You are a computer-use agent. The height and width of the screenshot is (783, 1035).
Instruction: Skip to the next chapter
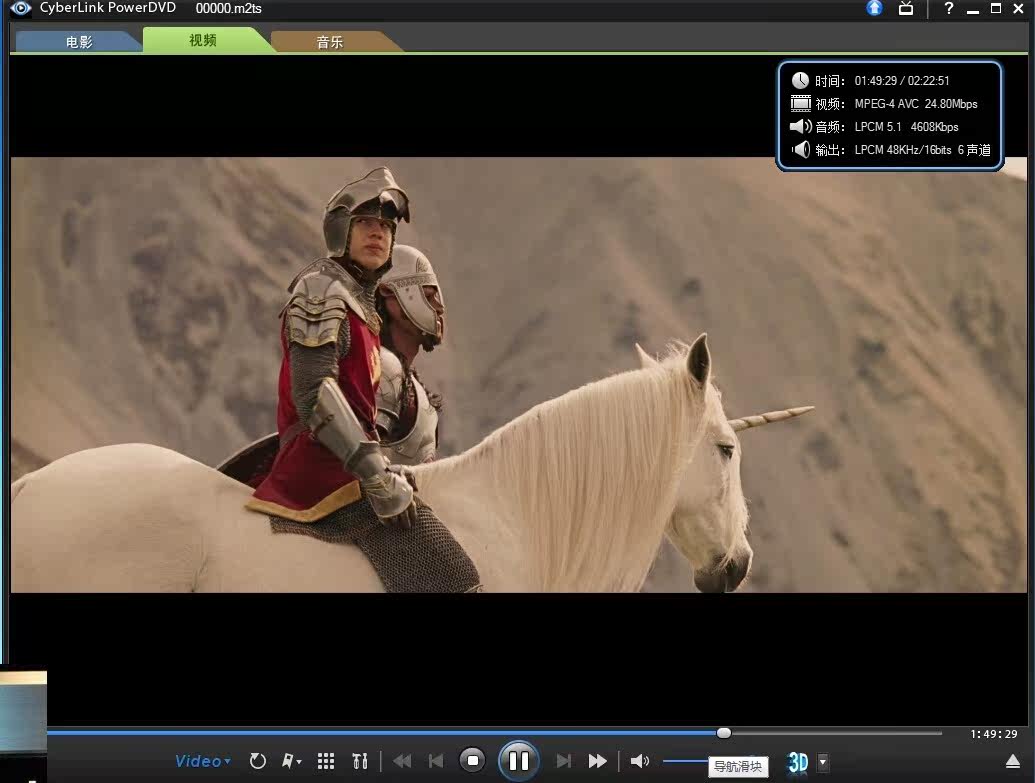[563, 761]
